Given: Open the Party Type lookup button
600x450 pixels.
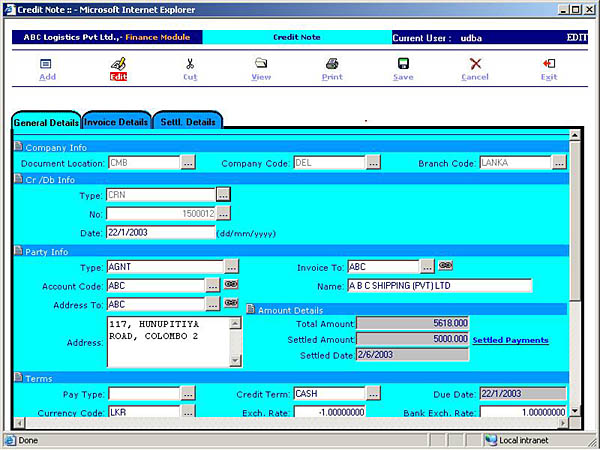Looking at the screenshot, I should [231, 267].
